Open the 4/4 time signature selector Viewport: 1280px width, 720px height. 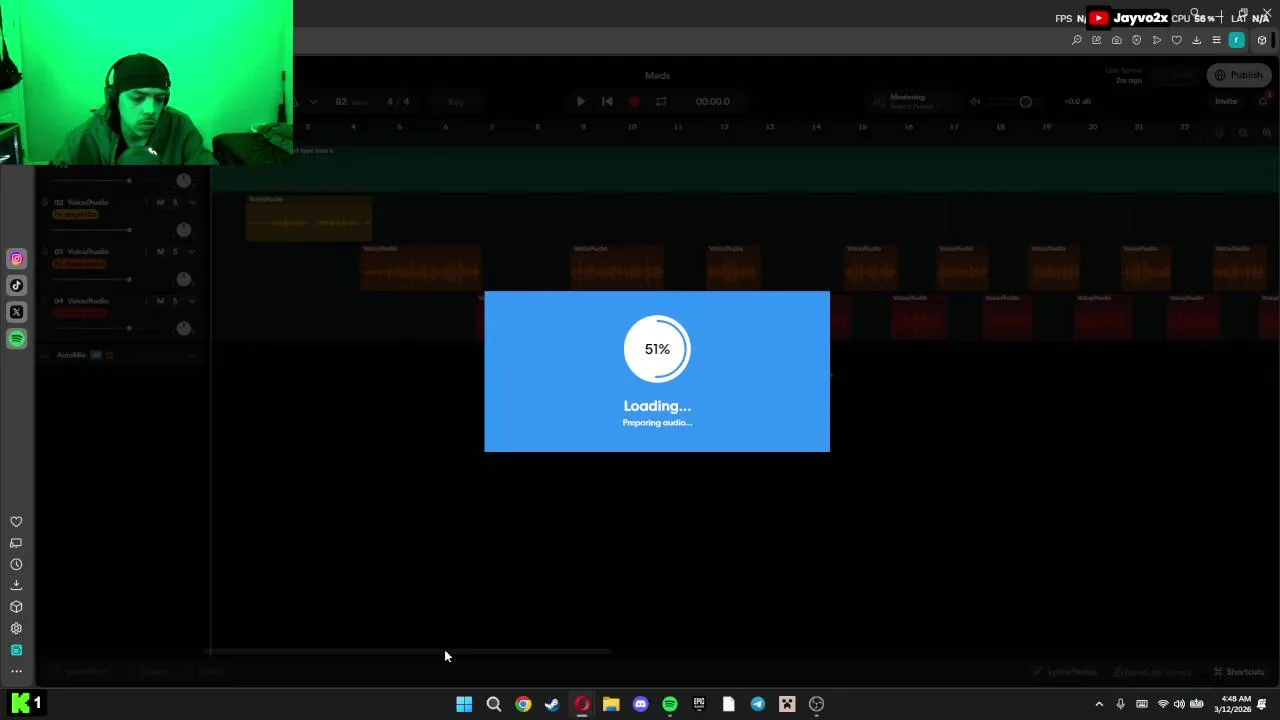[x=398, y=101]
